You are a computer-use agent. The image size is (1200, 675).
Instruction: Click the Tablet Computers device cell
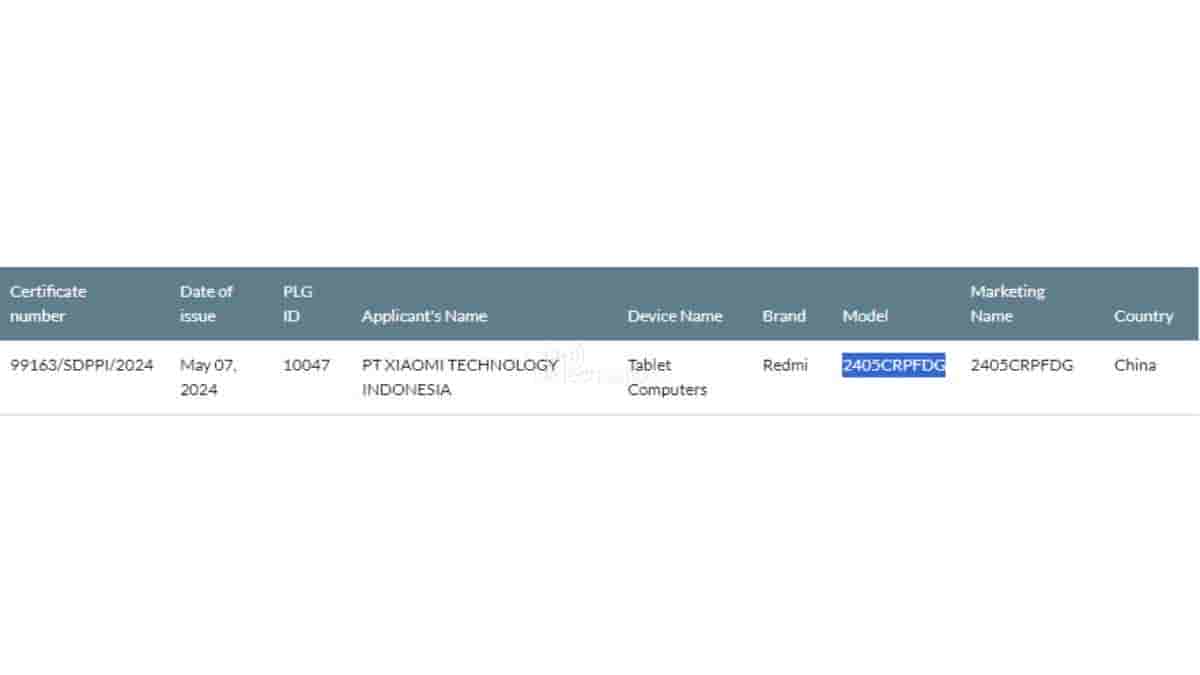pyautogui.click(x=666, y=377)
